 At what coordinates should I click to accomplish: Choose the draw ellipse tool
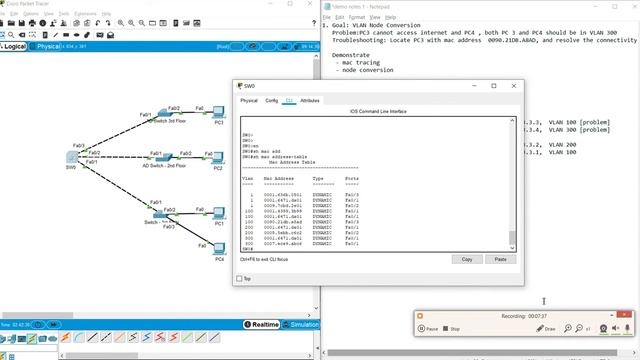coord(76,35)
